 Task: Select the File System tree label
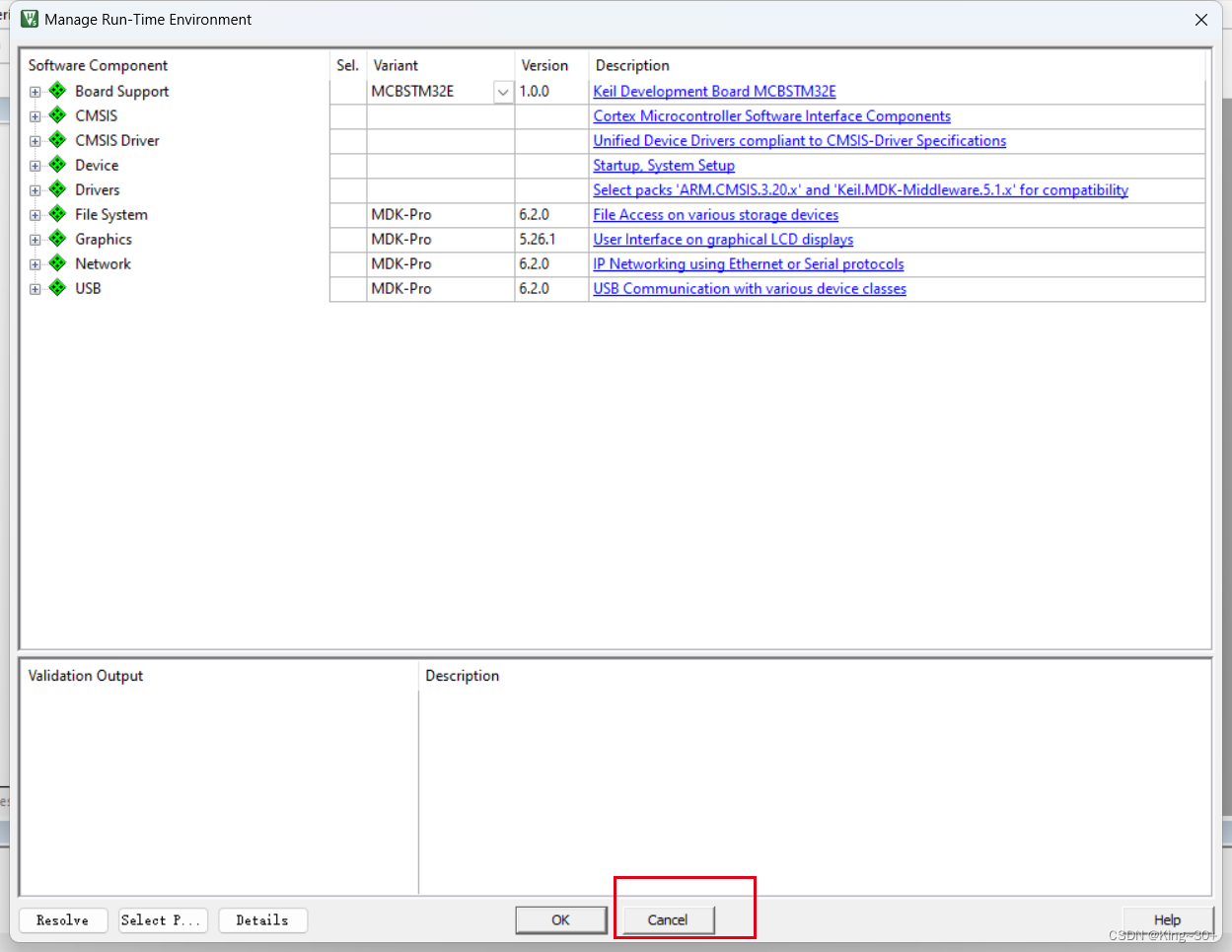(110, 214)
